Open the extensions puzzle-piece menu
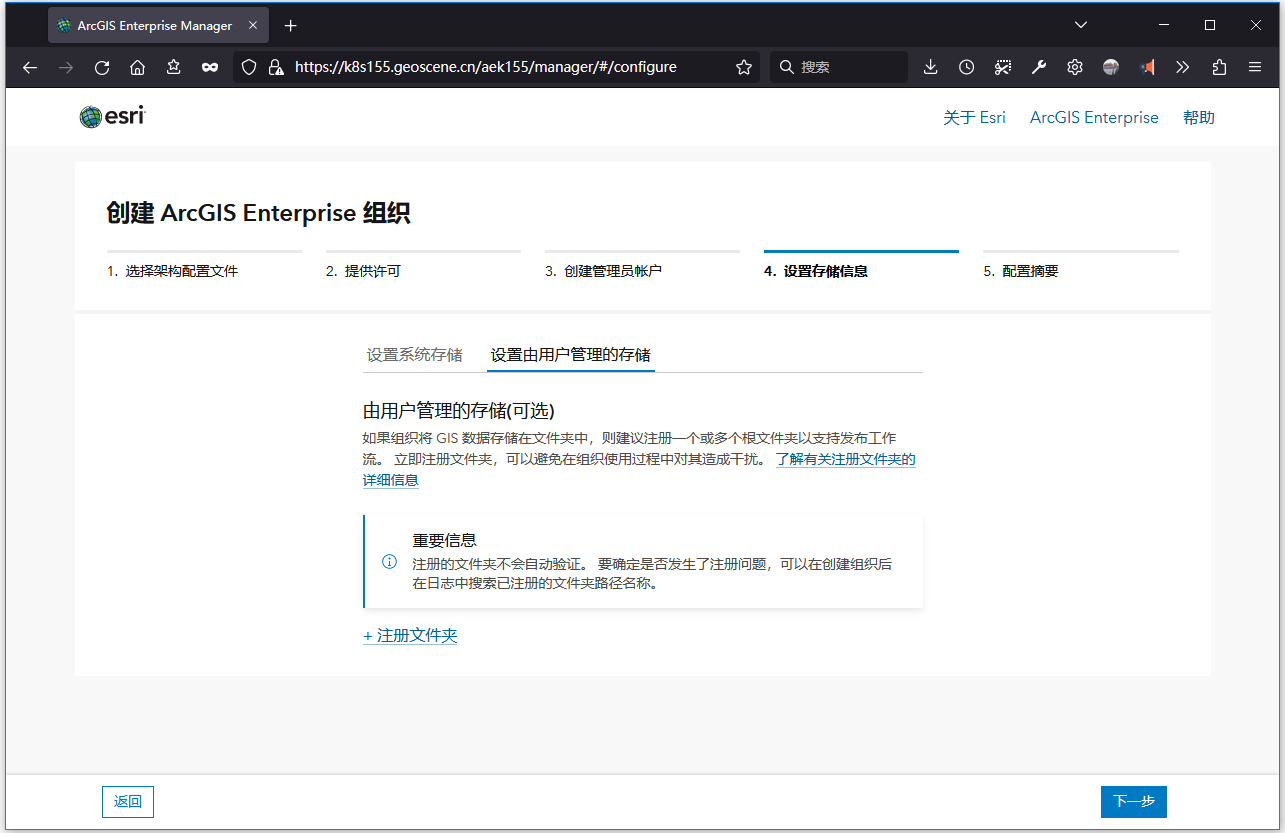Viewport: 1285px width, 833px height. click(x=1219, y=67)
